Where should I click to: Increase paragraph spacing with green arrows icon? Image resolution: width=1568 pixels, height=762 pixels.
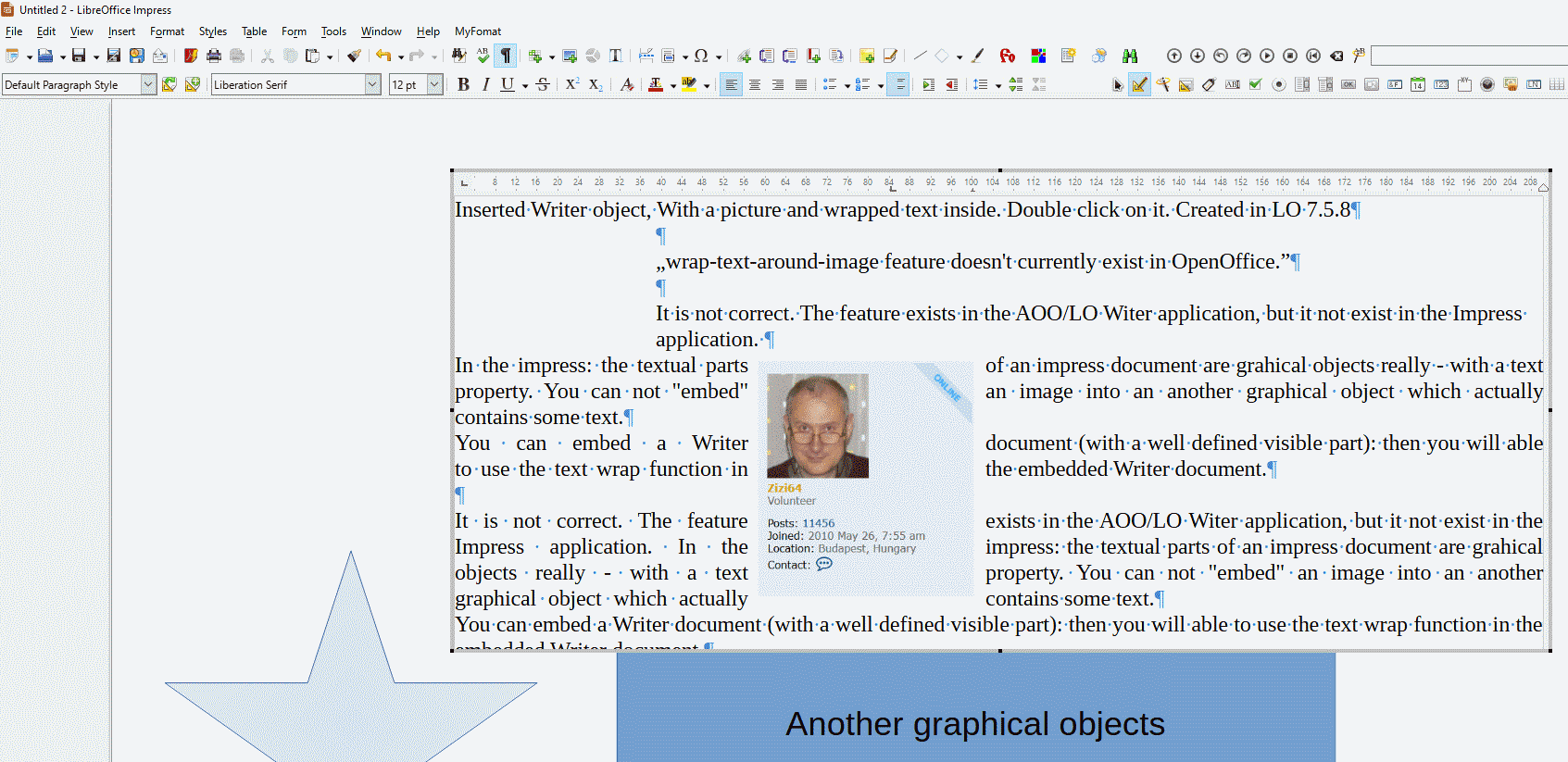pyautogui.click(x=1016, y=84)
